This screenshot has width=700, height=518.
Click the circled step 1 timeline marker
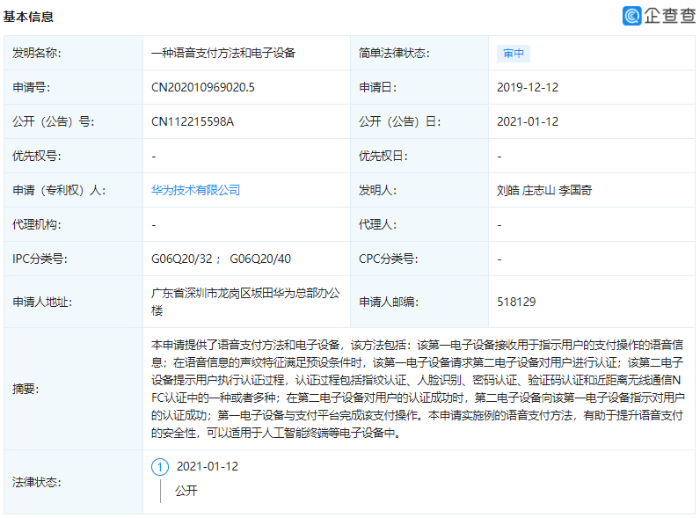[160, 467]
